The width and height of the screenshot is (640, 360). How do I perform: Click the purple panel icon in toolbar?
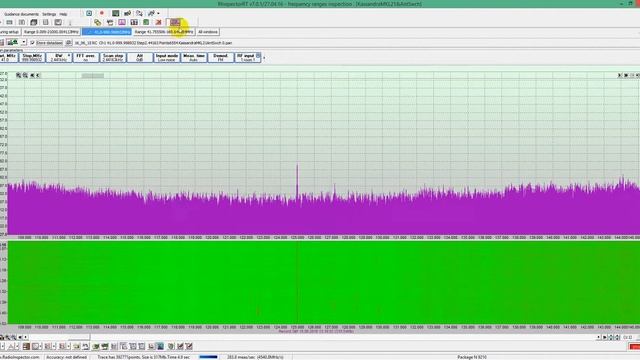pyautogui.click(x=122, y=22)
